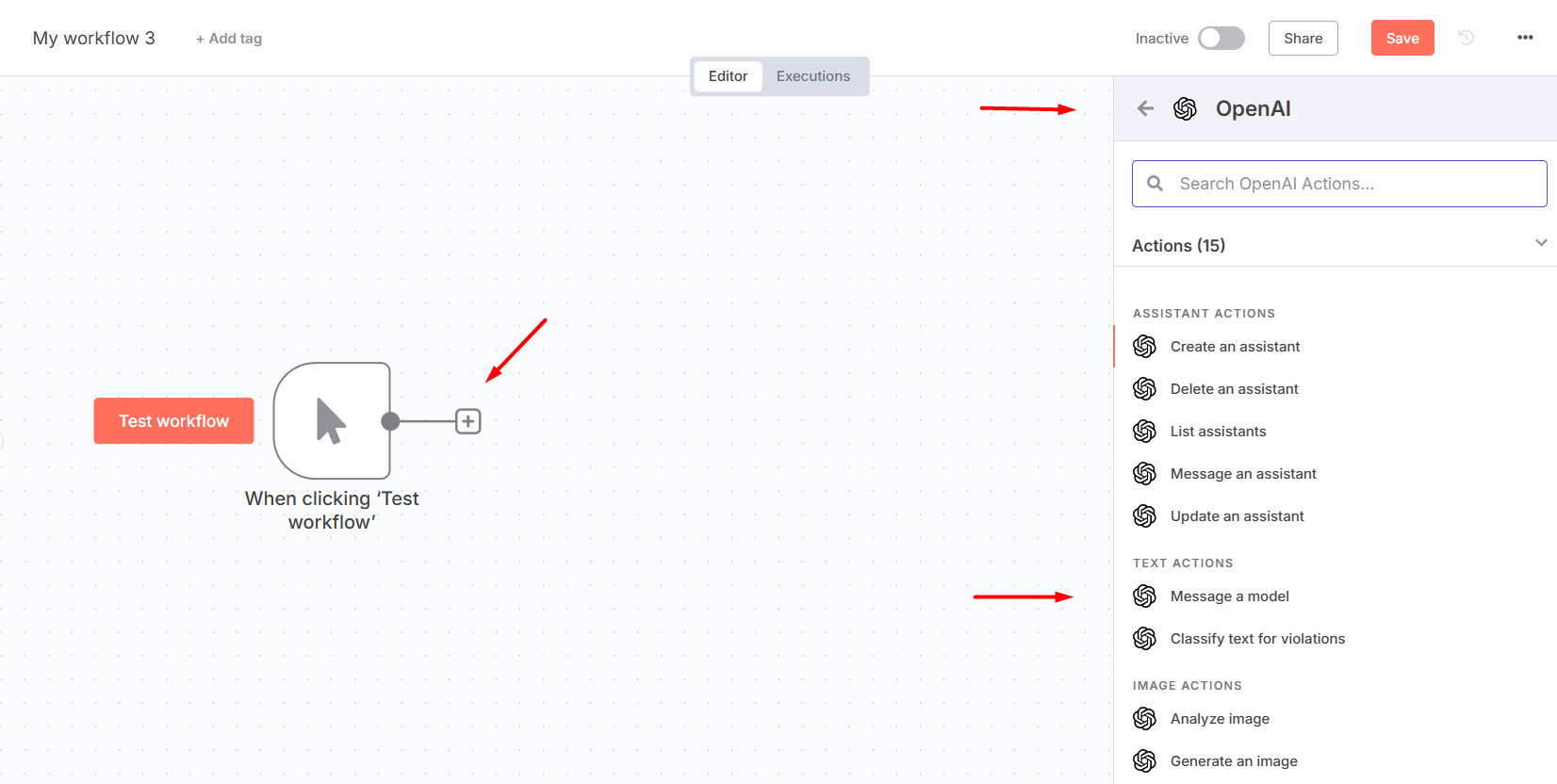Click the Add tag link

coord(229,39)
